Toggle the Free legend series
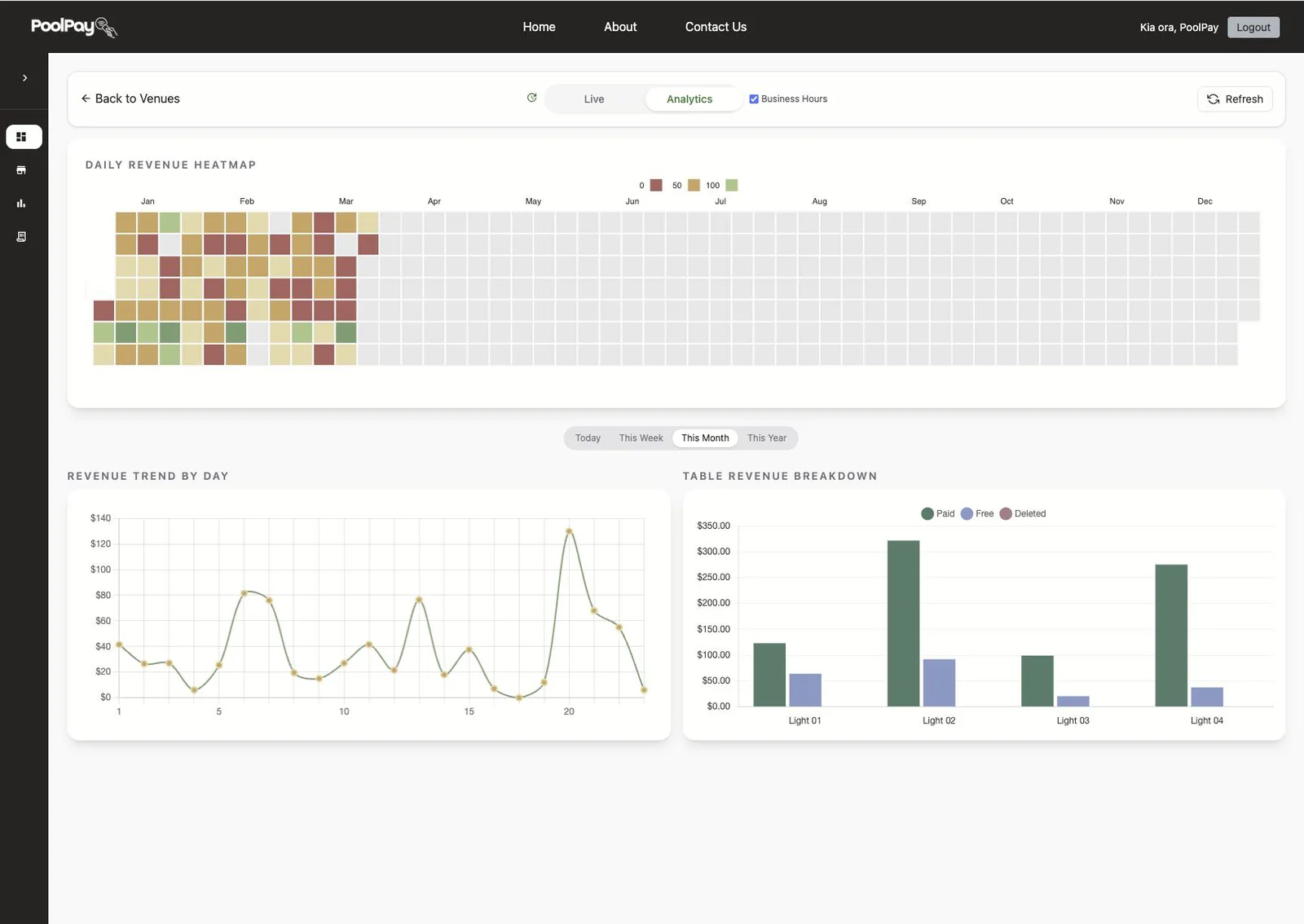 coord(977,514)
